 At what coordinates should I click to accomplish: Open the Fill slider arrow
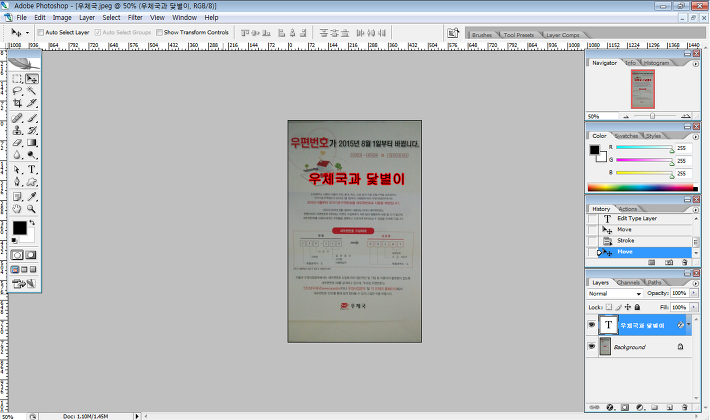(693, 307)
